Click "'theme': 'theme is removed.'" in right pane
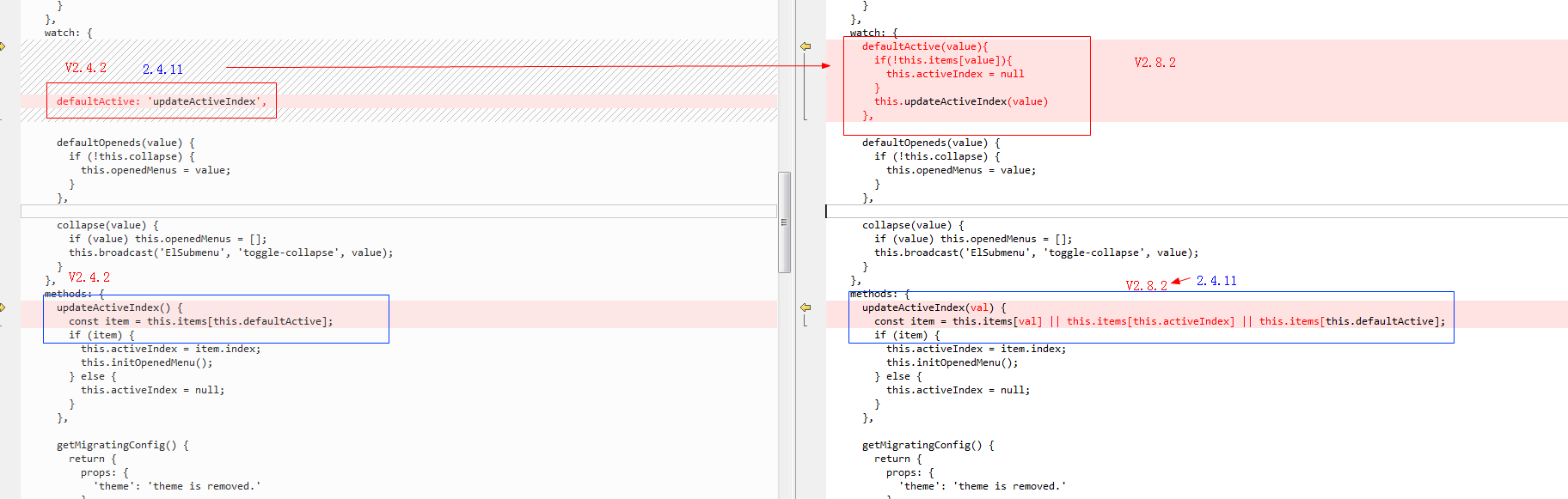Screen dimensions: 1568x499 (x=983, y=486)
